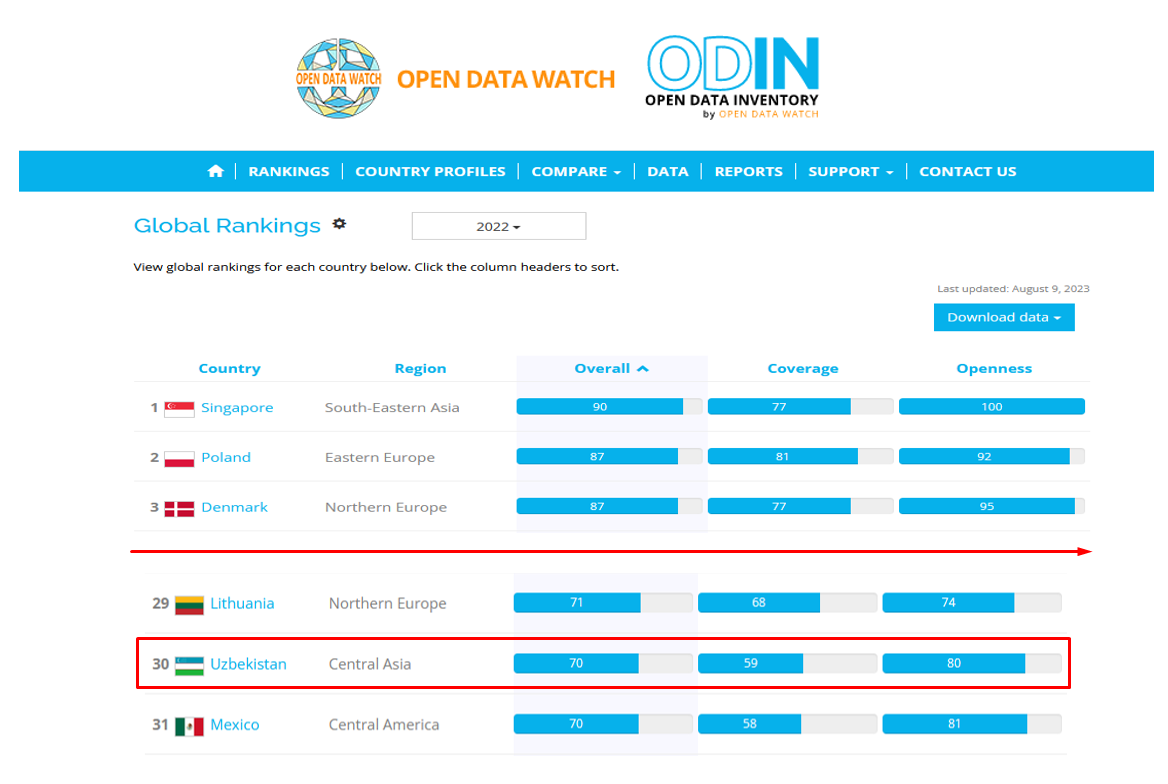Viewport: 1168px width, 784px height.
Task: Click the Uzbekistan flag icon
Action: pos(189,665)
